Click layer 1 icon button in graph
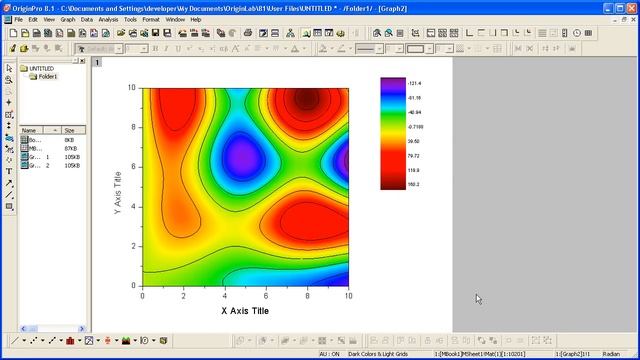This screenshot has height=360, width=640. [97, 62]
